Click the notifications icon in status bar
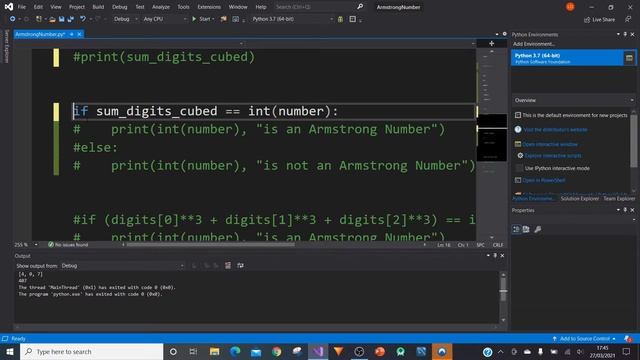Screen dimensions: 640x360 (628, 339)
